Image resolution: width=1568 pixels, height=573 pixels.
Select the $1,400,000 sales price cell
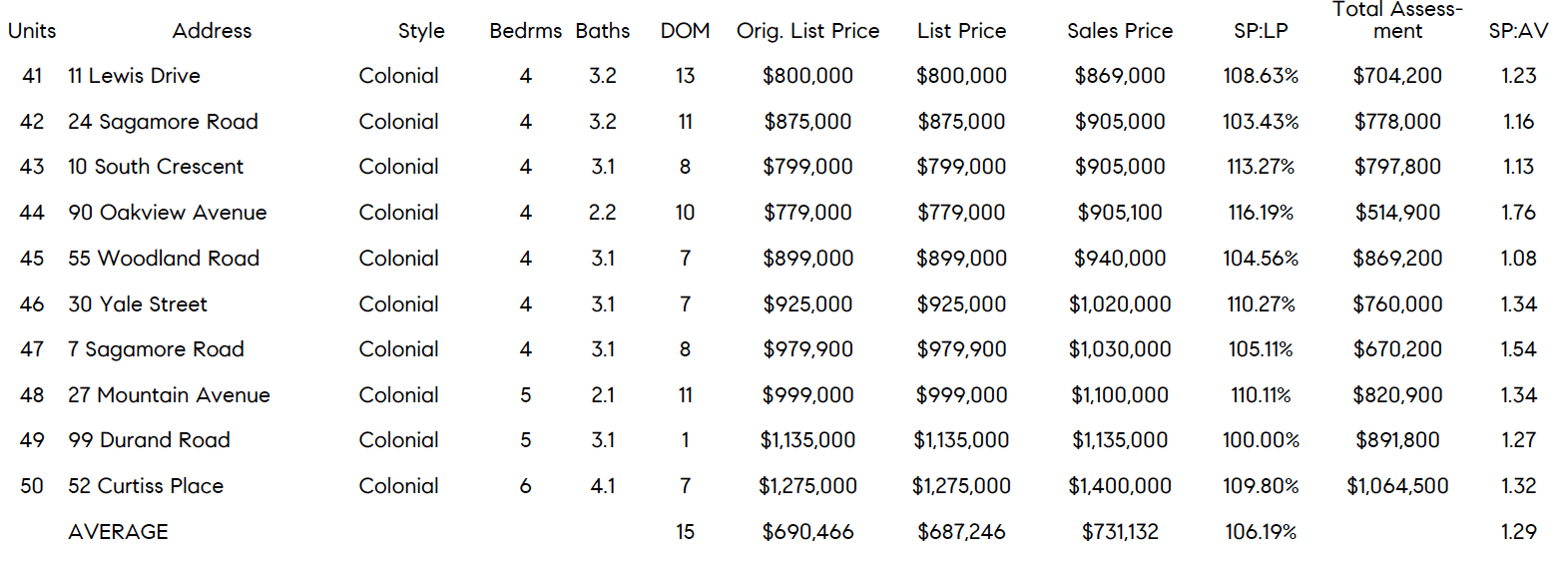[1120, 486]
